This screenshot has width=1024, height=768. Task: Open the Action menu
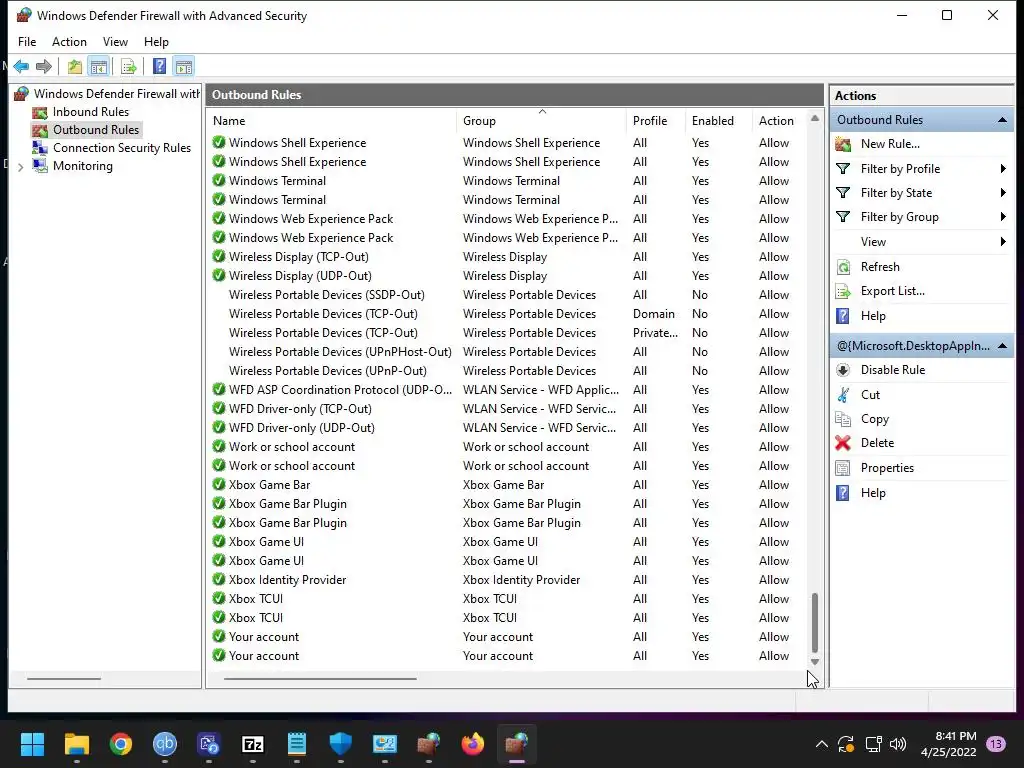[x=69, y=42]
